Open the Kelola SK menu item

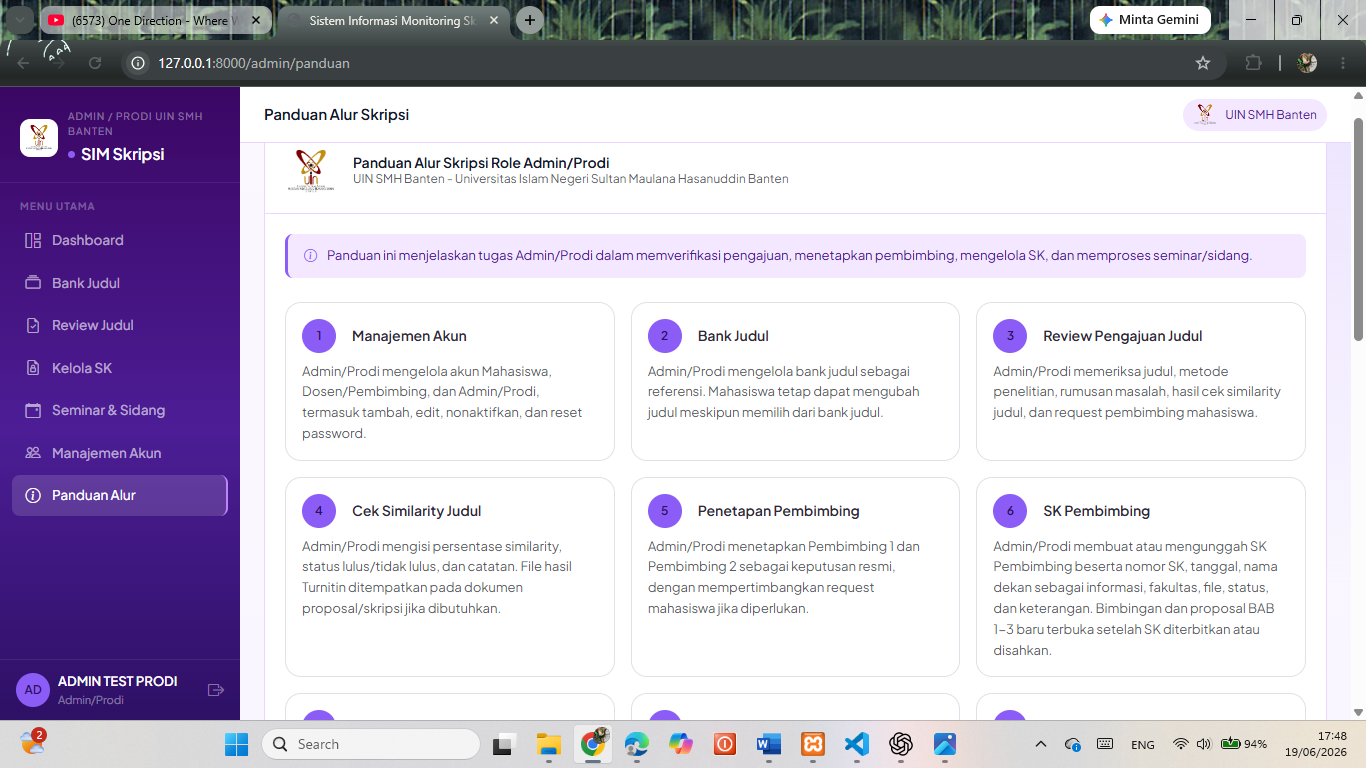[120, 368]
